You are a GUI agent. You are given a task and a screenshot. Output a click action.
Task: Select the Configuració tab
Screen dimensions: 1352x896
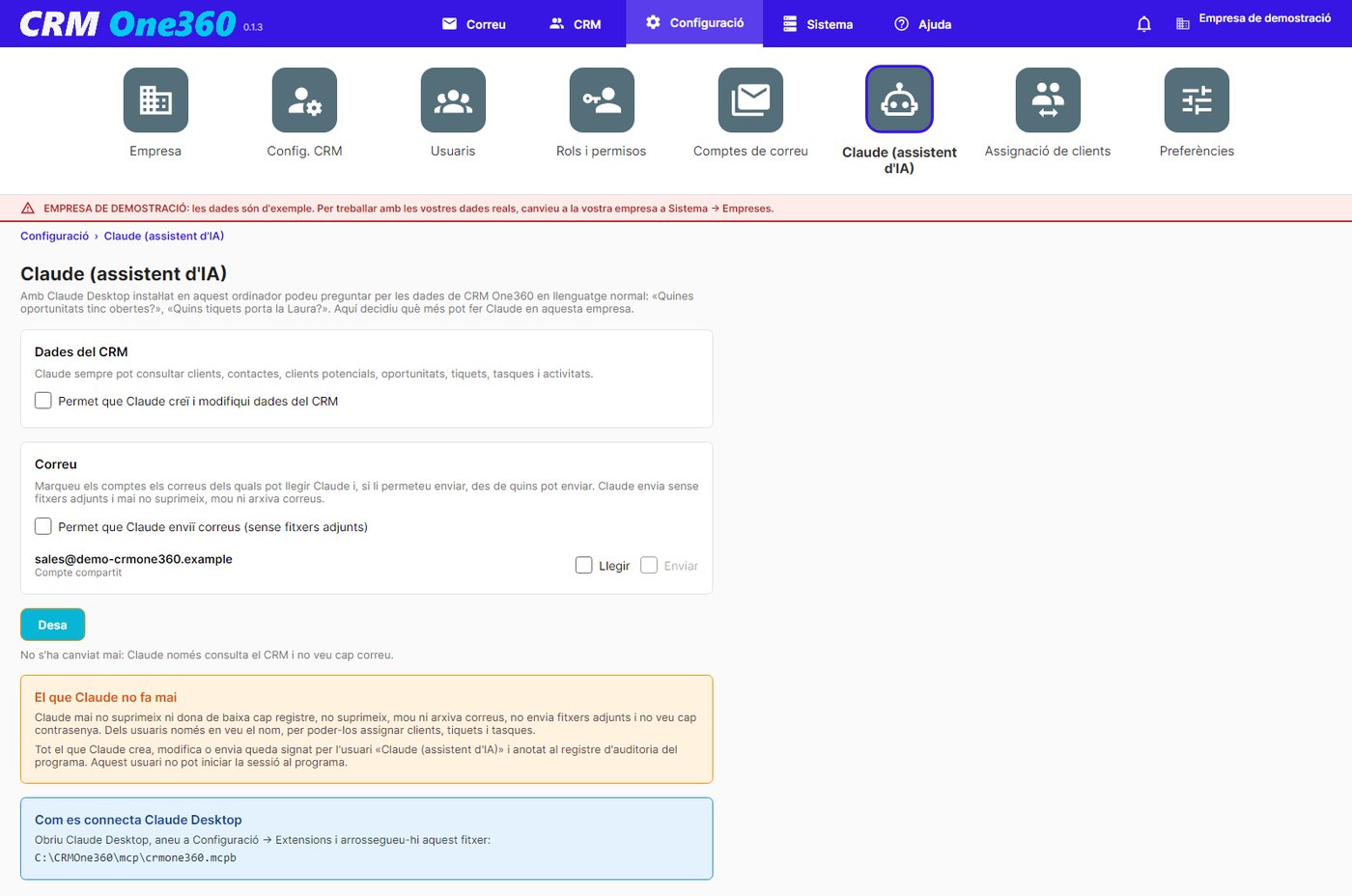click(x=694, y=23)
